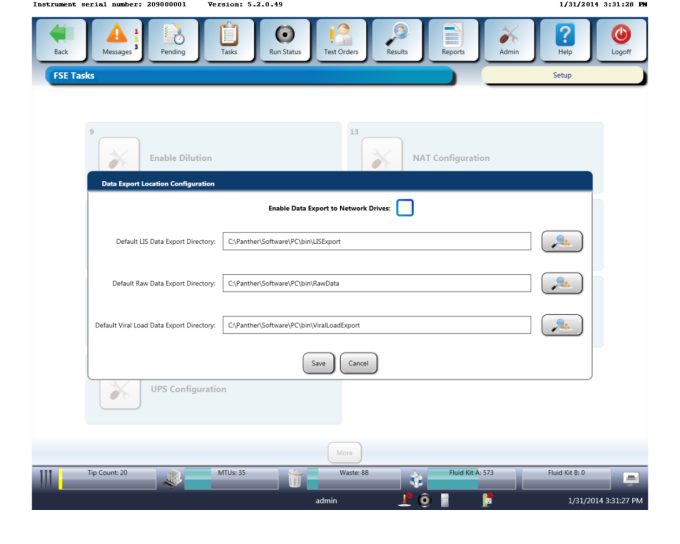View Run Status screen
The height and width of the screenshot is (544, 680).
click(x=285, y=38)
